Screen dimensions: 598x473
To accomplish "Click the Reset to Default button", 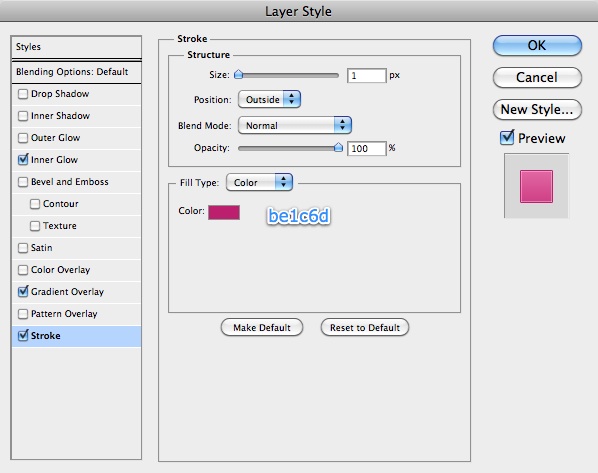I will [x=365, y=328].
